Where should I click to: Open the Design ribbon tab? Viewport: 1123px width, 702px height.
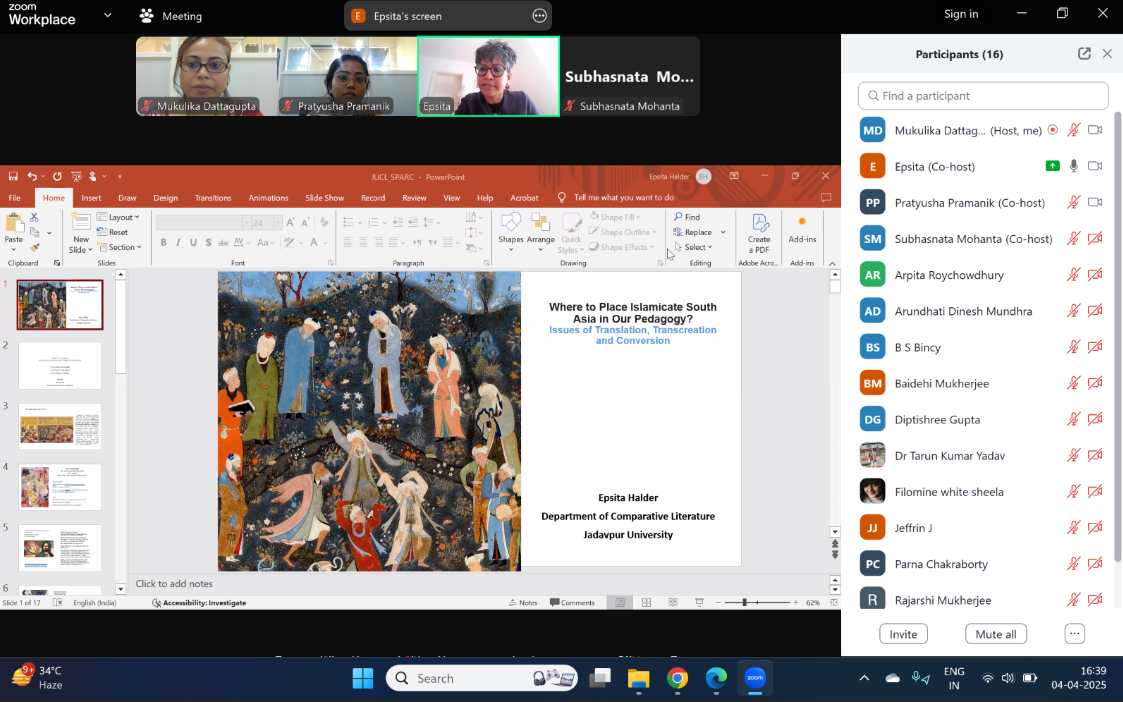[x=165, y=198]
